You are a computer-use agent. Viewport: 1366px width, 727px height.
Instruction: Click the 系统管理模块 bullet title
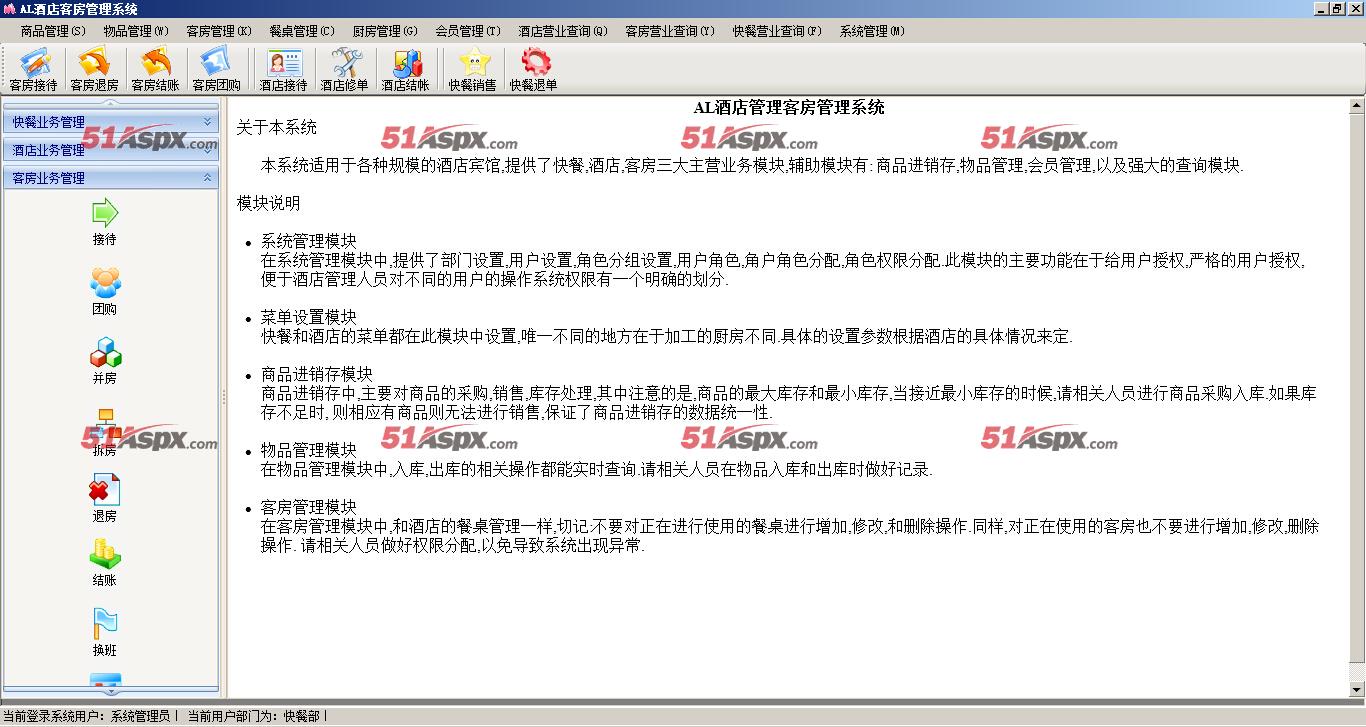click(309, 241)
